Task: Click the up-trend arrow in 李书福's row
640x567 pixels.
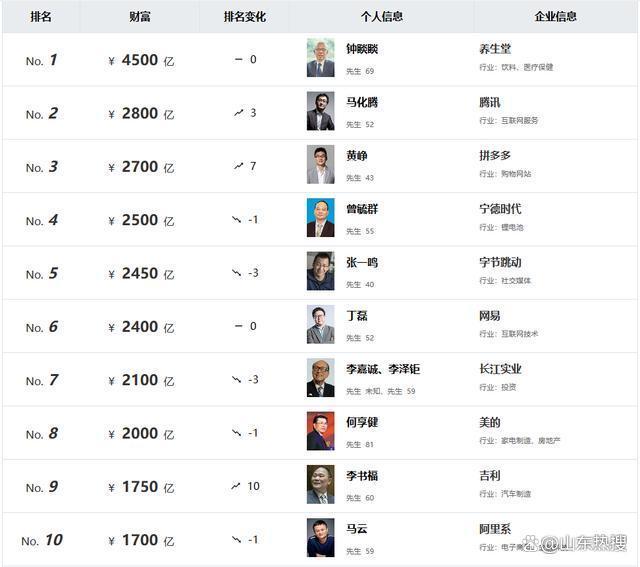Action: pos(236,486)
